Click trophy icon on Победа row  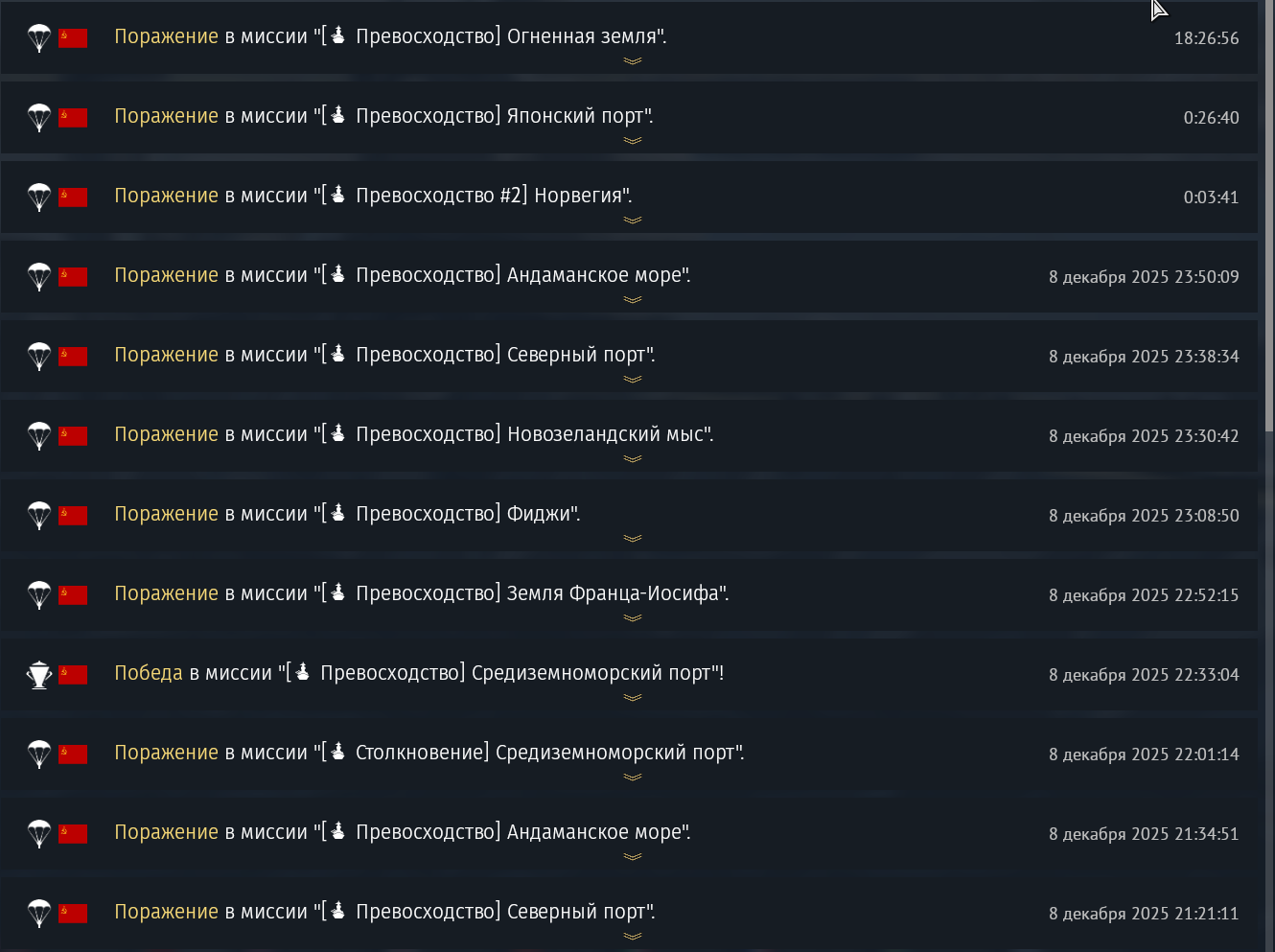(38, 675)
